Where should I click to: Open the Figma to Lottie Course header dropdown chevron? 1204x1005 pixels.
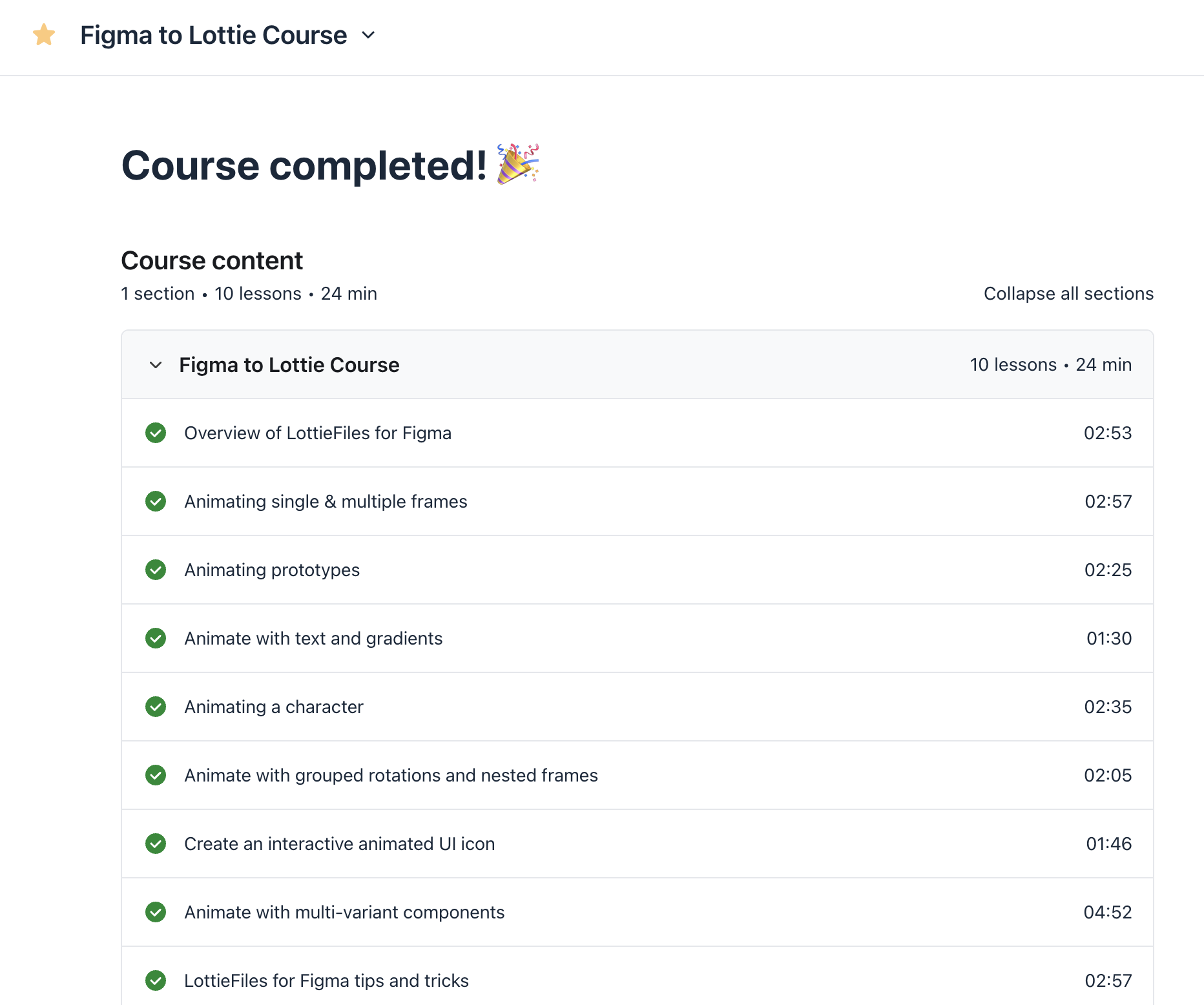tap(368, 35)
